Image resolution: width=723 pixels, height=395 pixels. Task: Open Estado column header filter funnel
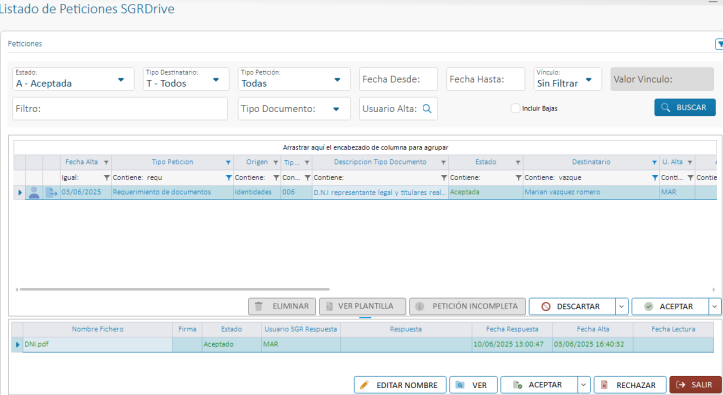(x=518, y=162)
